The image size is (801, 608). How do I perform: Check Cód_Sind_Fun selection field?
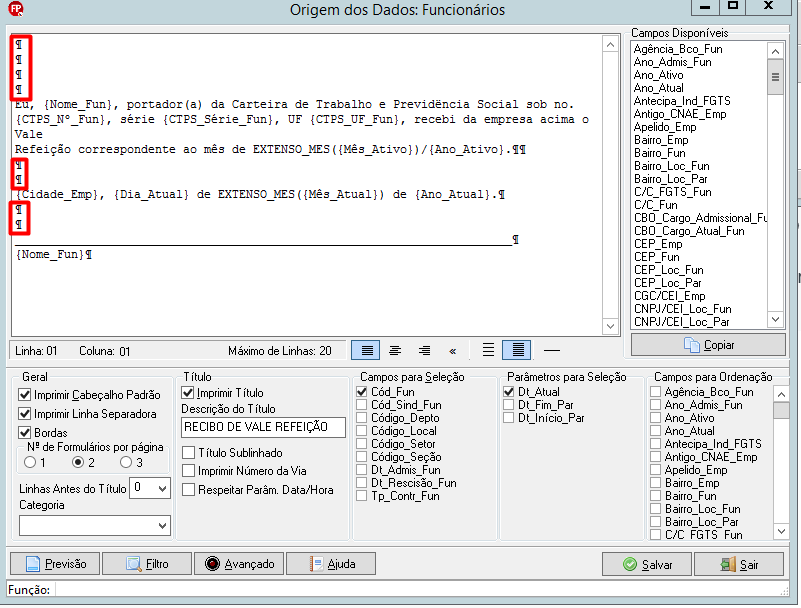coord(362,405)
